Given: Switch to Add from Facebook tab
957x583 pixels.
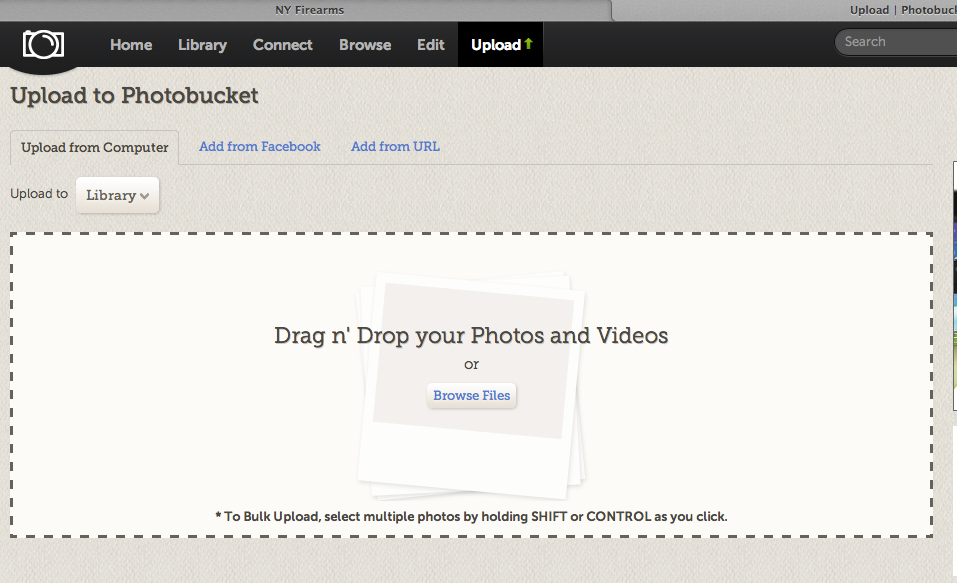Looking at the screenshot, I should point(260,147).
